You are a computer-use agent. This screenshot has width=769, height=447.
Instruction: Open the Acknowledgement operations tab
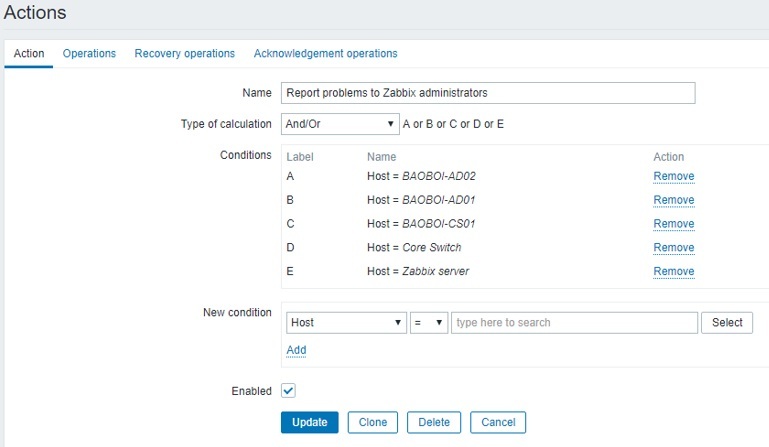[325, 53]
